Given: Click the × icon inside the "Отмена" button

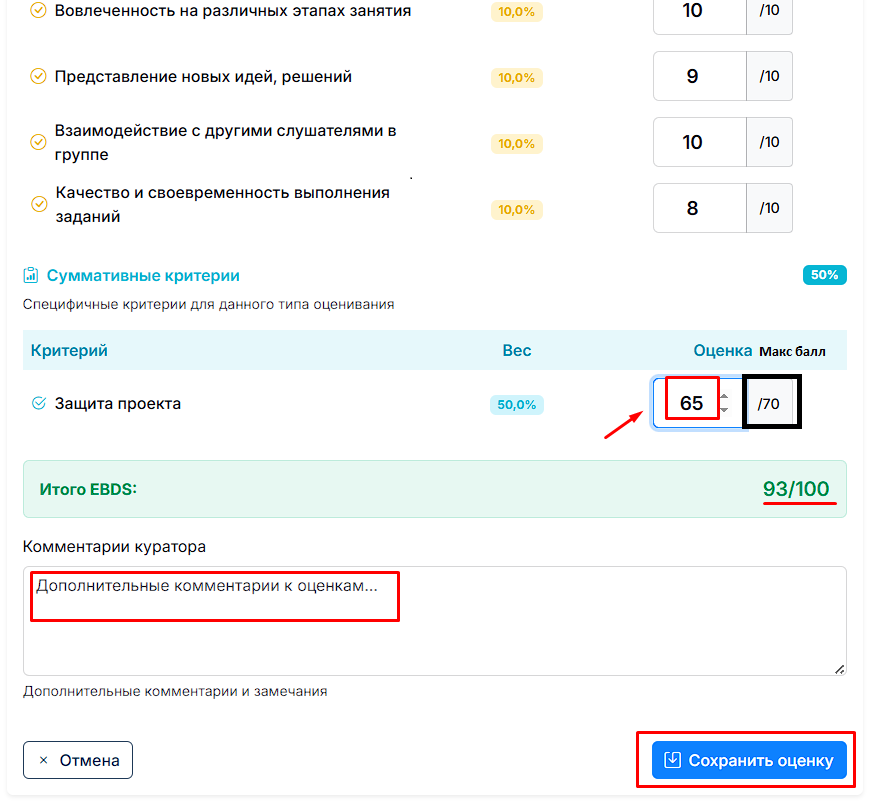Looking at the screenshot, I should [x=43, y=760].
